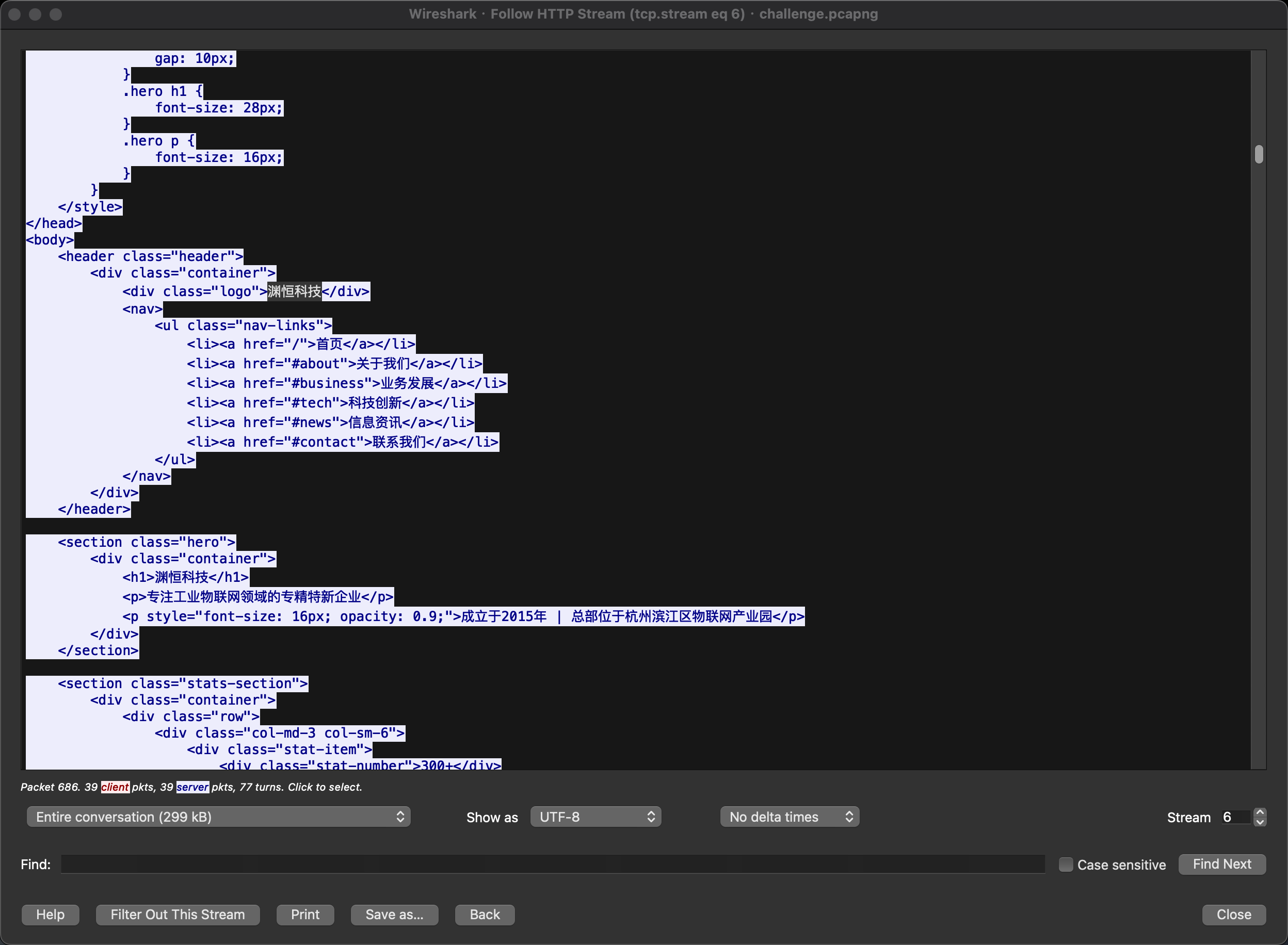The width and height of the screenshot is (1288, 945).
Task: Enable the Case sensitive checkbox
Action: click(x=1066, y=865)
